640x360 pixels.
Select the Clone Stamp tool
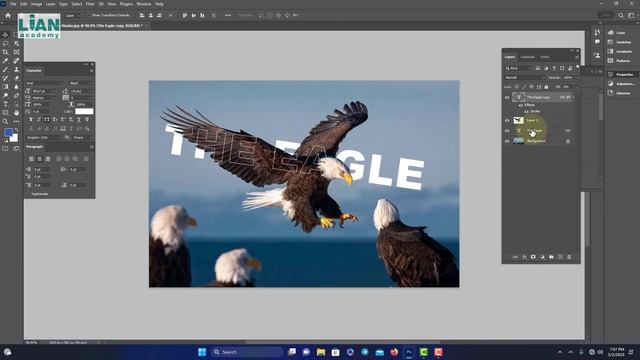click(x=16, y=69)
